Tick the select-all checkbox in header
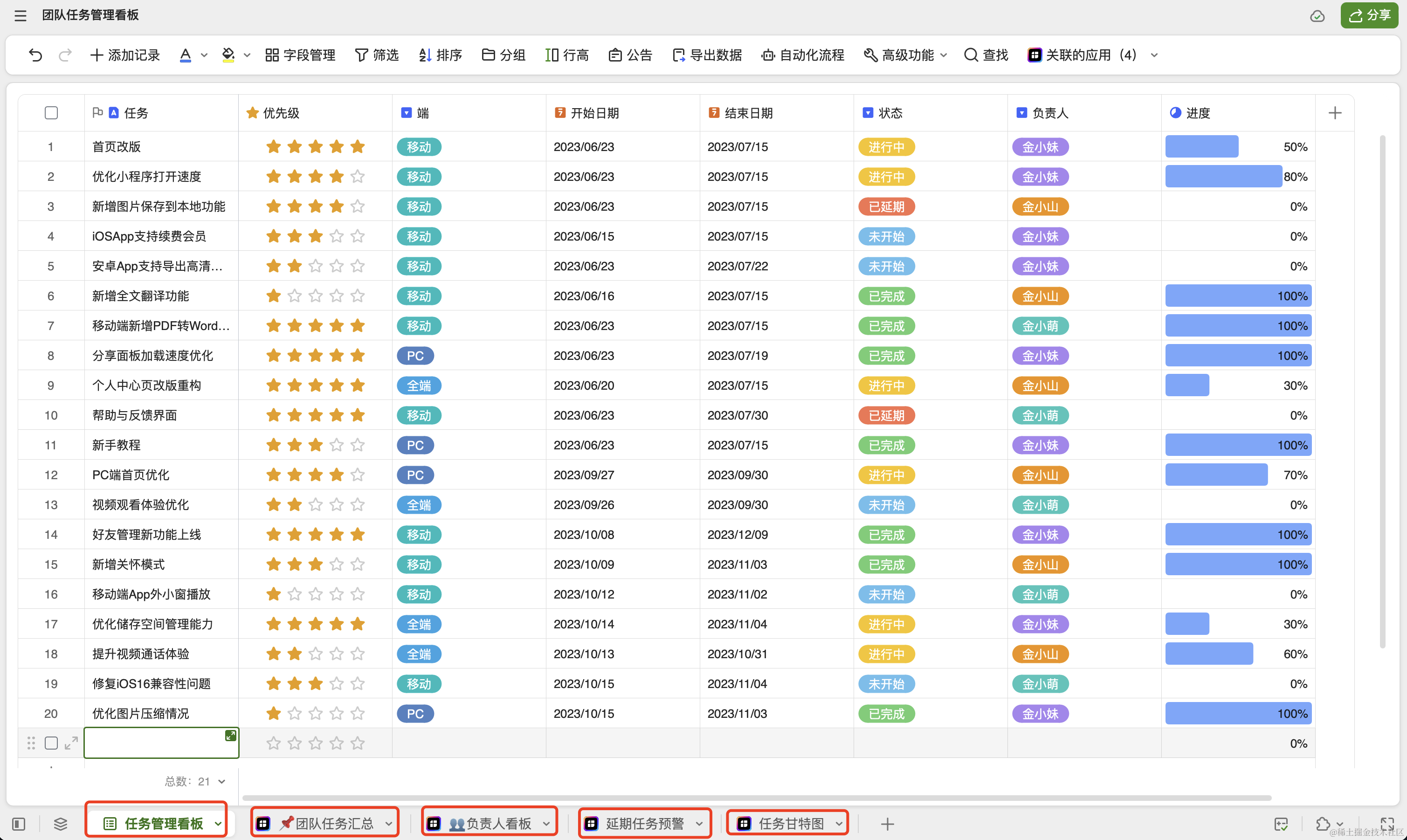This screenshot has width=1407, height=840. pos(51,113)
